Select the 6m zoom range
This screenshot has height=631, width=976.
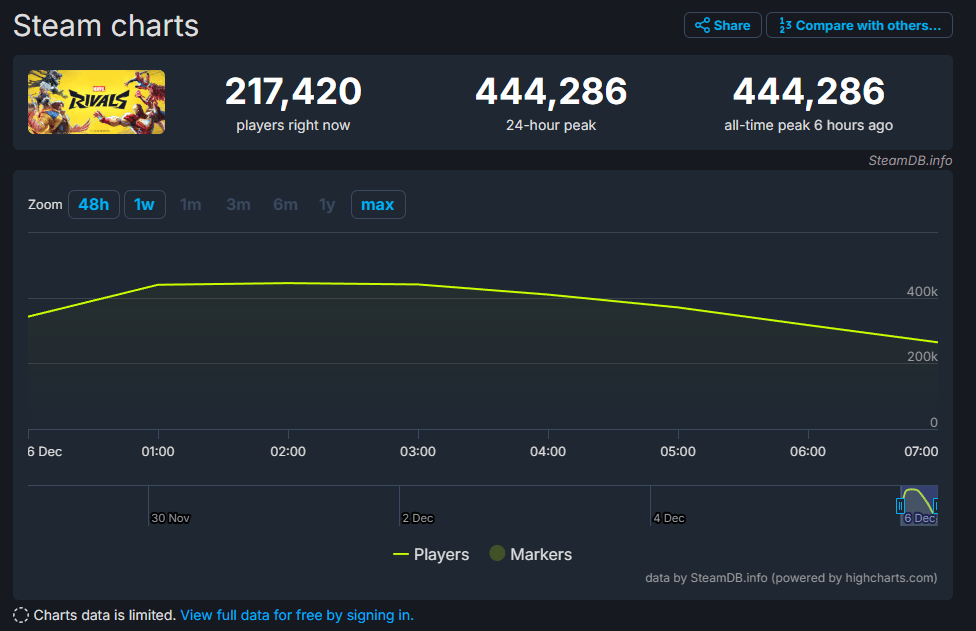[286, 204]
